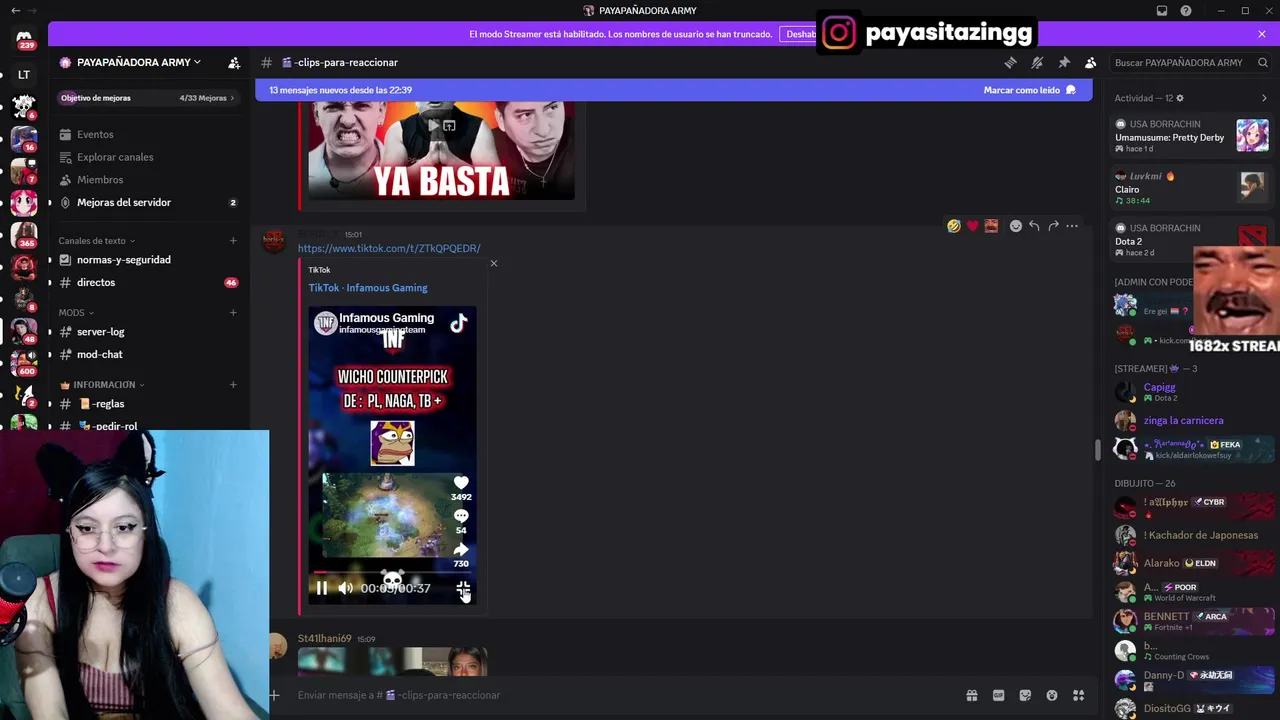Open the tiktok.com/t/ZTkQPQEDR link

(x=389, y=248)
